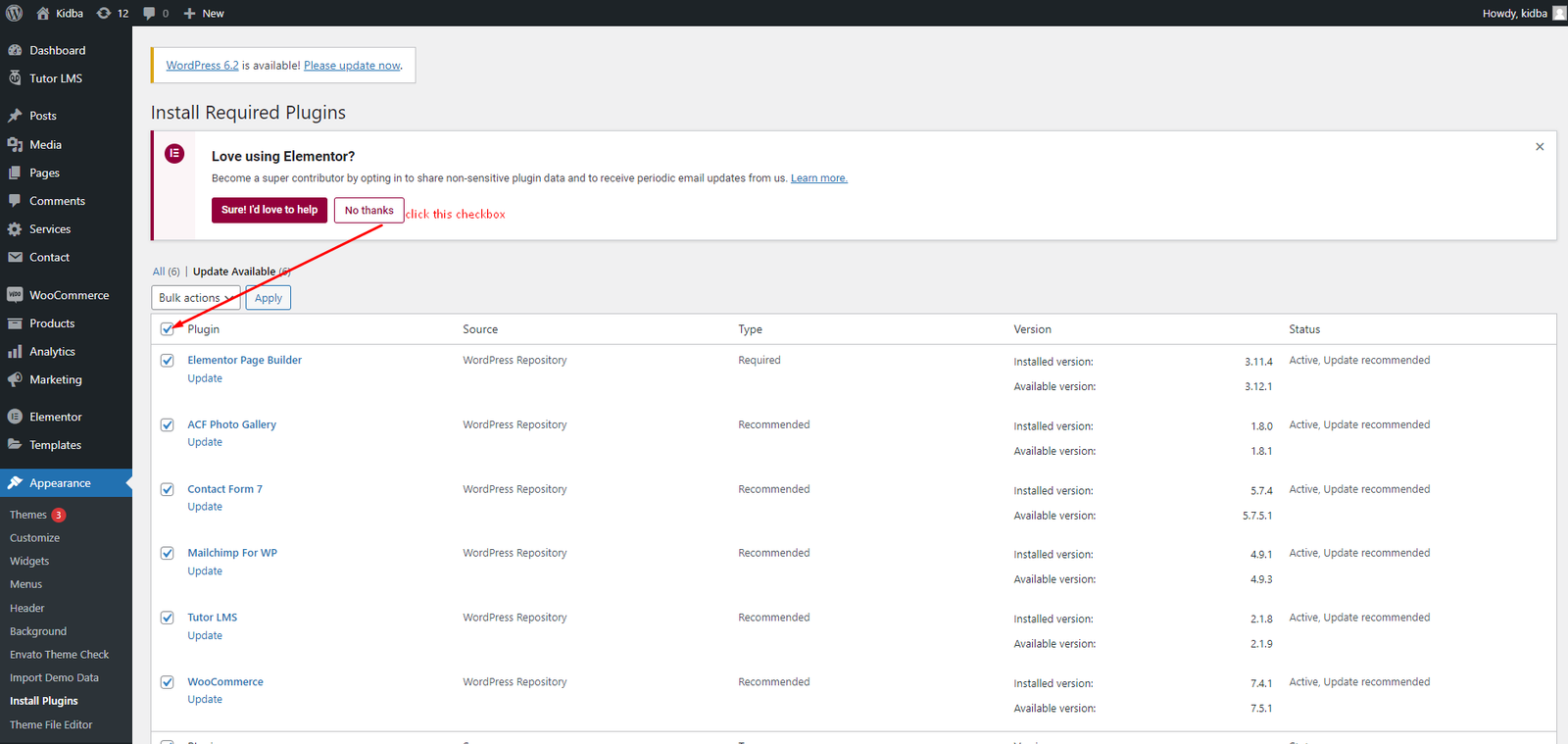Viewport: 1568px width, 744px height.
Task: Click the 'Please update now' link
Action: pyautogui.click(x=352, y=66)
